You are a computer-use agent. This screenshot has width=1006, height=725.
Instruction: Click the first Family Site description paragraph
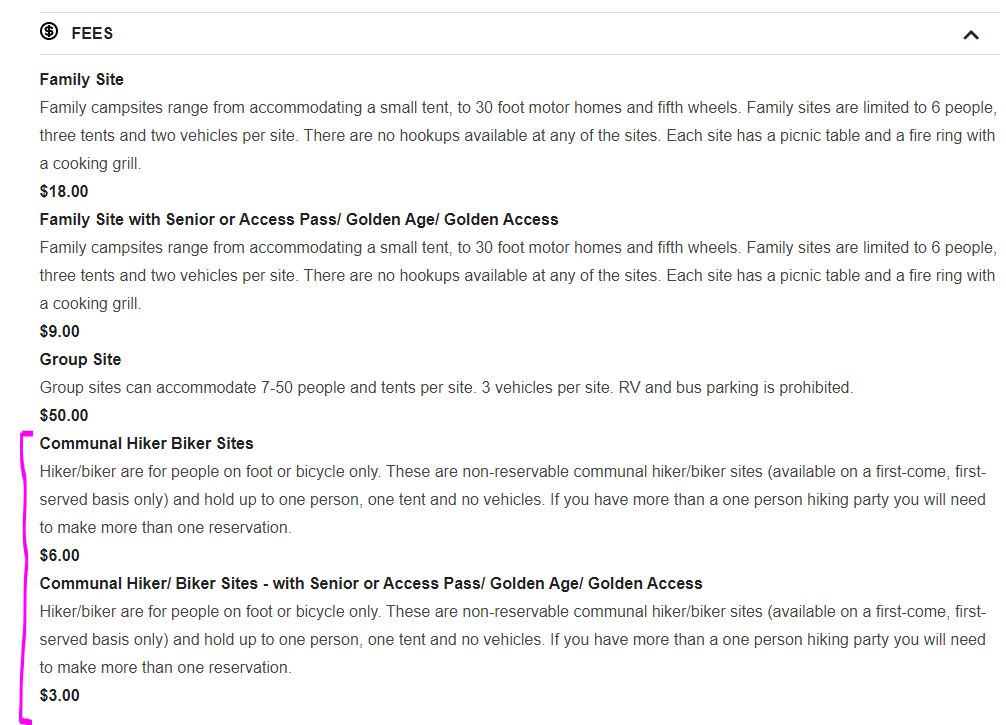518,135
